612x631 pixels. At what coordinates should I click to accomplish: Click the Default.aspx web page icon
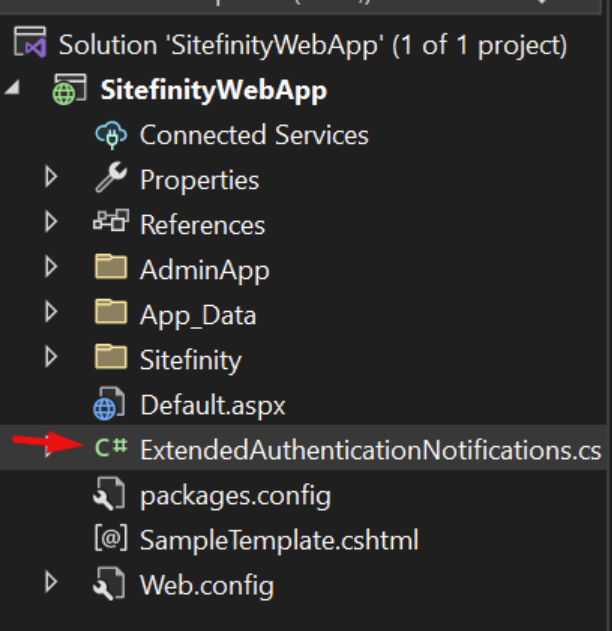[x=109, y=404]
